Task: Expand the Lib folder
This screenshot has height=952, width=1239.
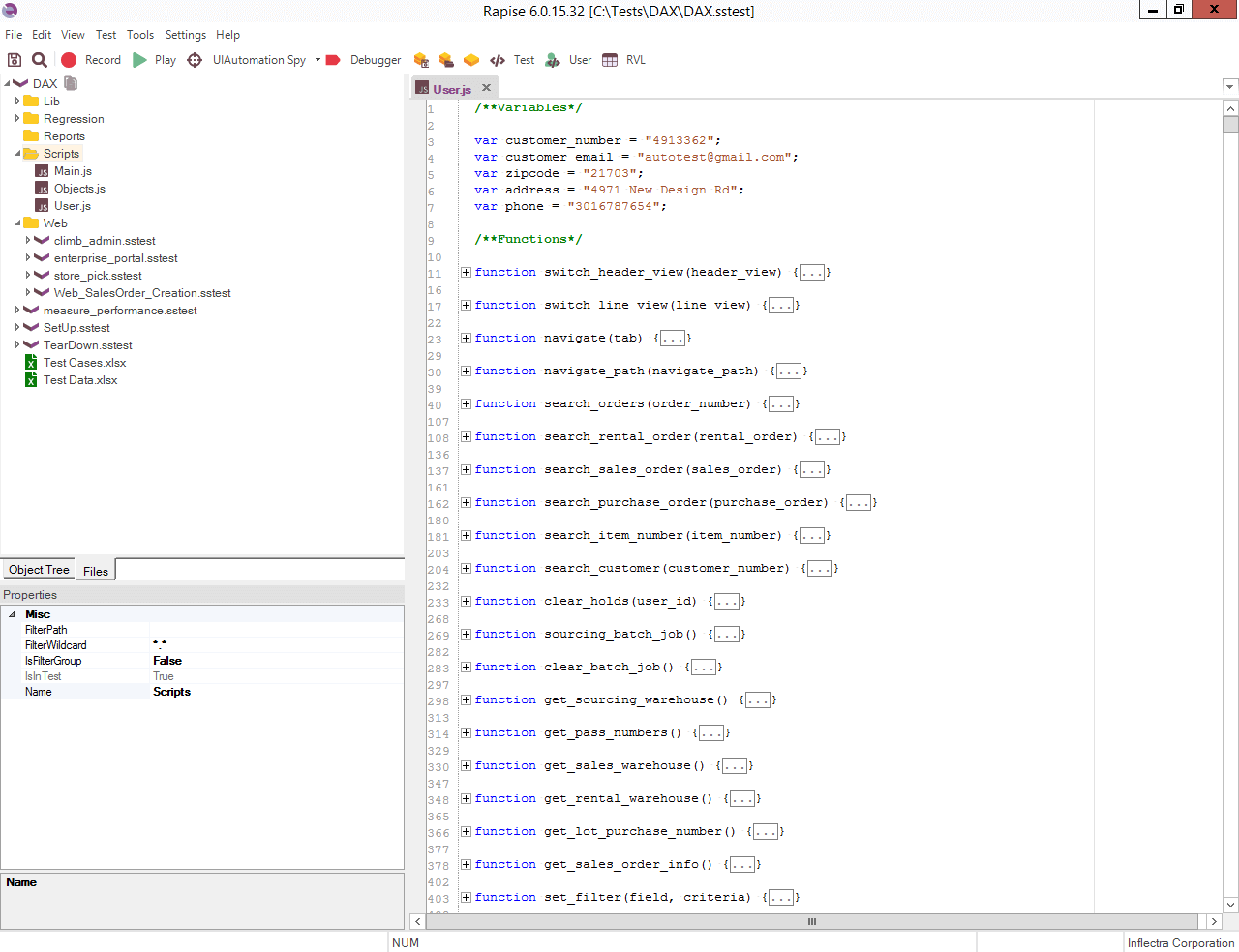Action: click(17, 101)
